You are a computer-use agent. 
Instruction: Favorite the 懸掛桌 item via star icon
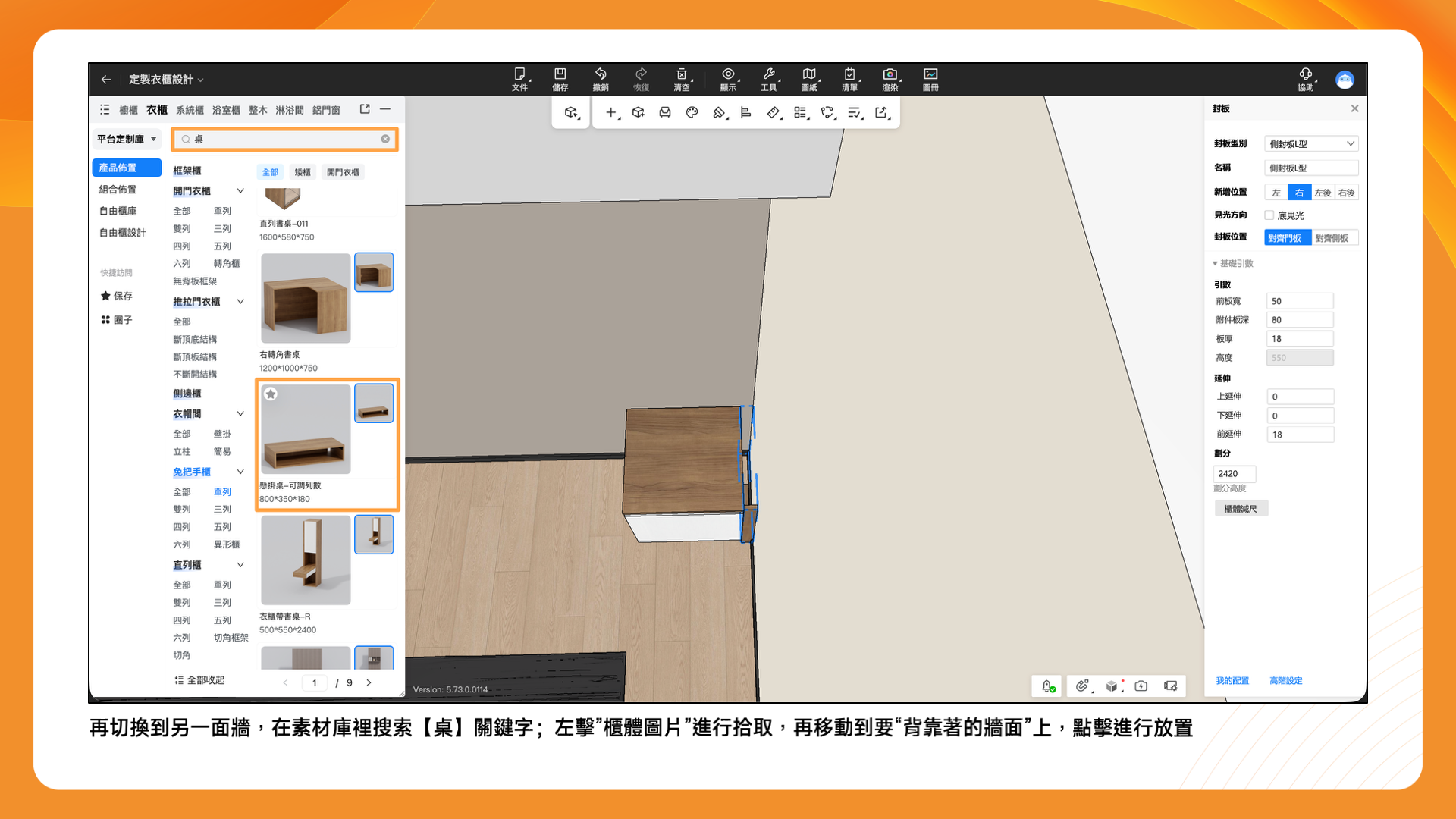(x=271, y=394)
